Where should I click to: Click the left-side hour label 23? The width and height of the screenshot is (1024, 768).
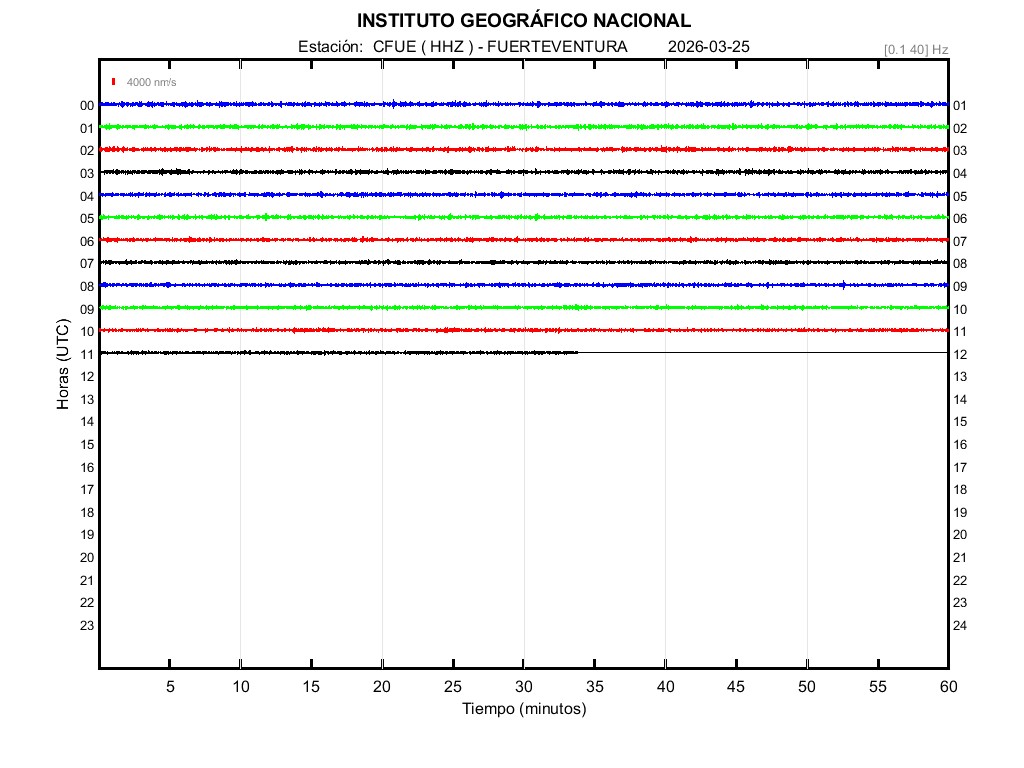coord(87,626)
